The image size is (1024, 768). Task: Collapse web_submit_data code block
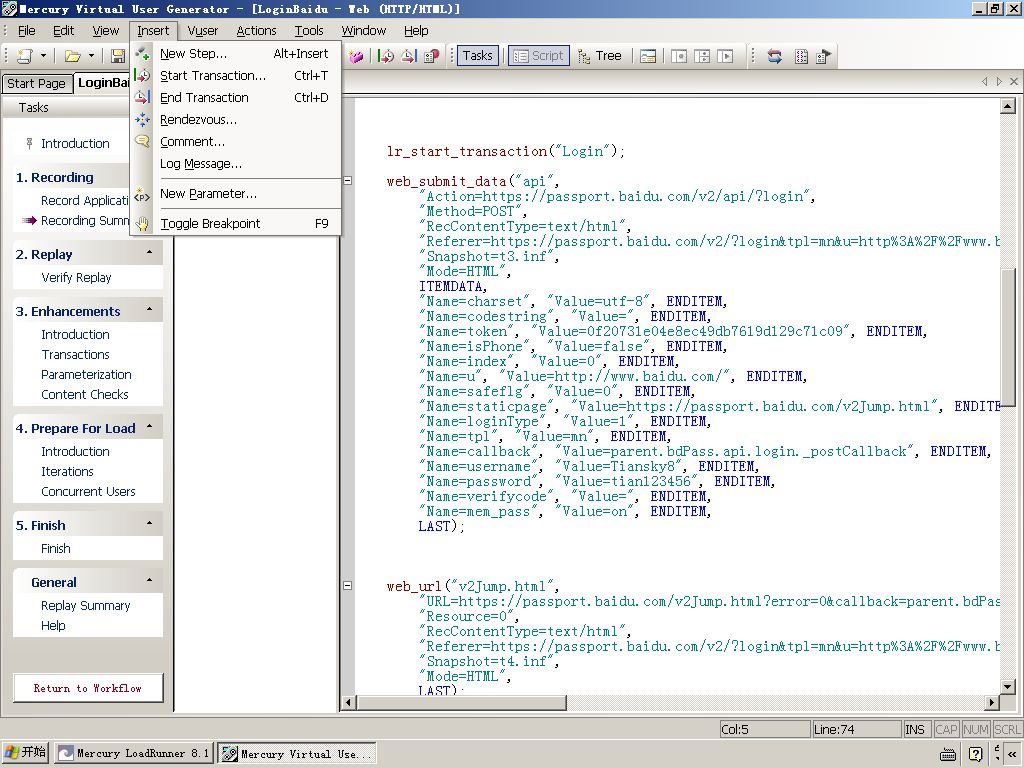(x=348, y=181)
